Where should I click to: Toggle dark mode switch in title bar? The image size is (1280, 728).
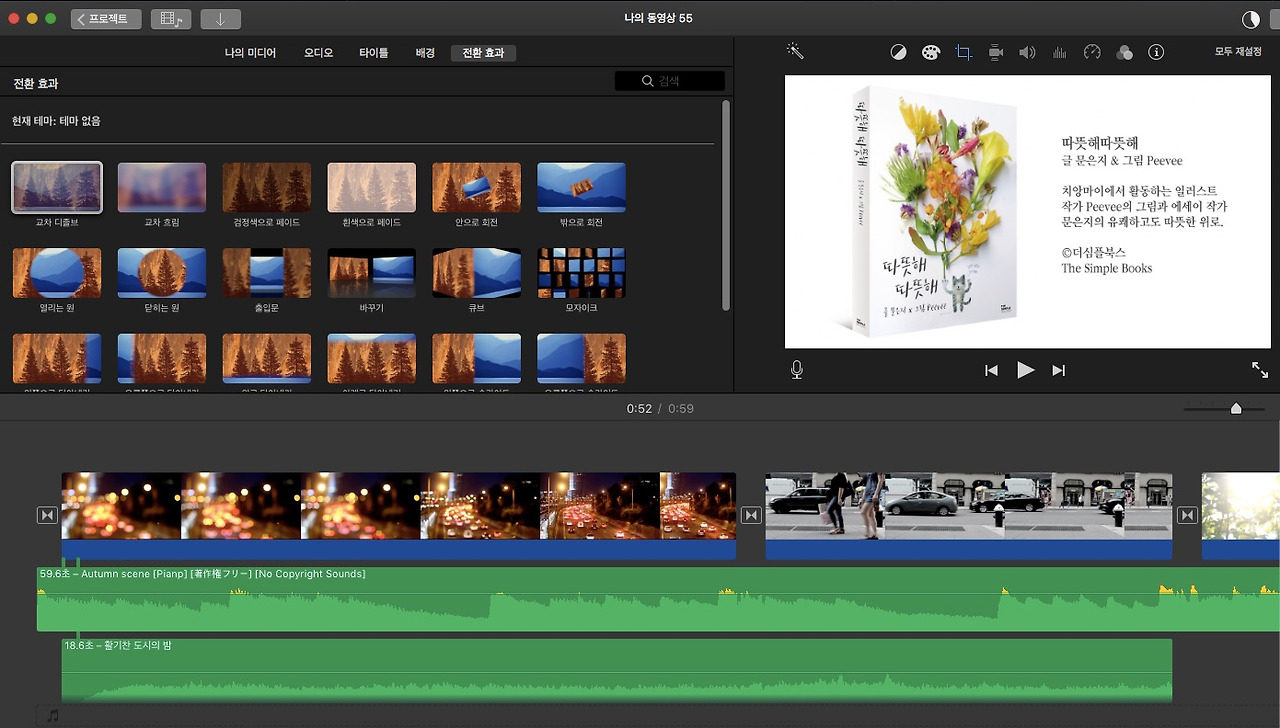[1251, 17]
